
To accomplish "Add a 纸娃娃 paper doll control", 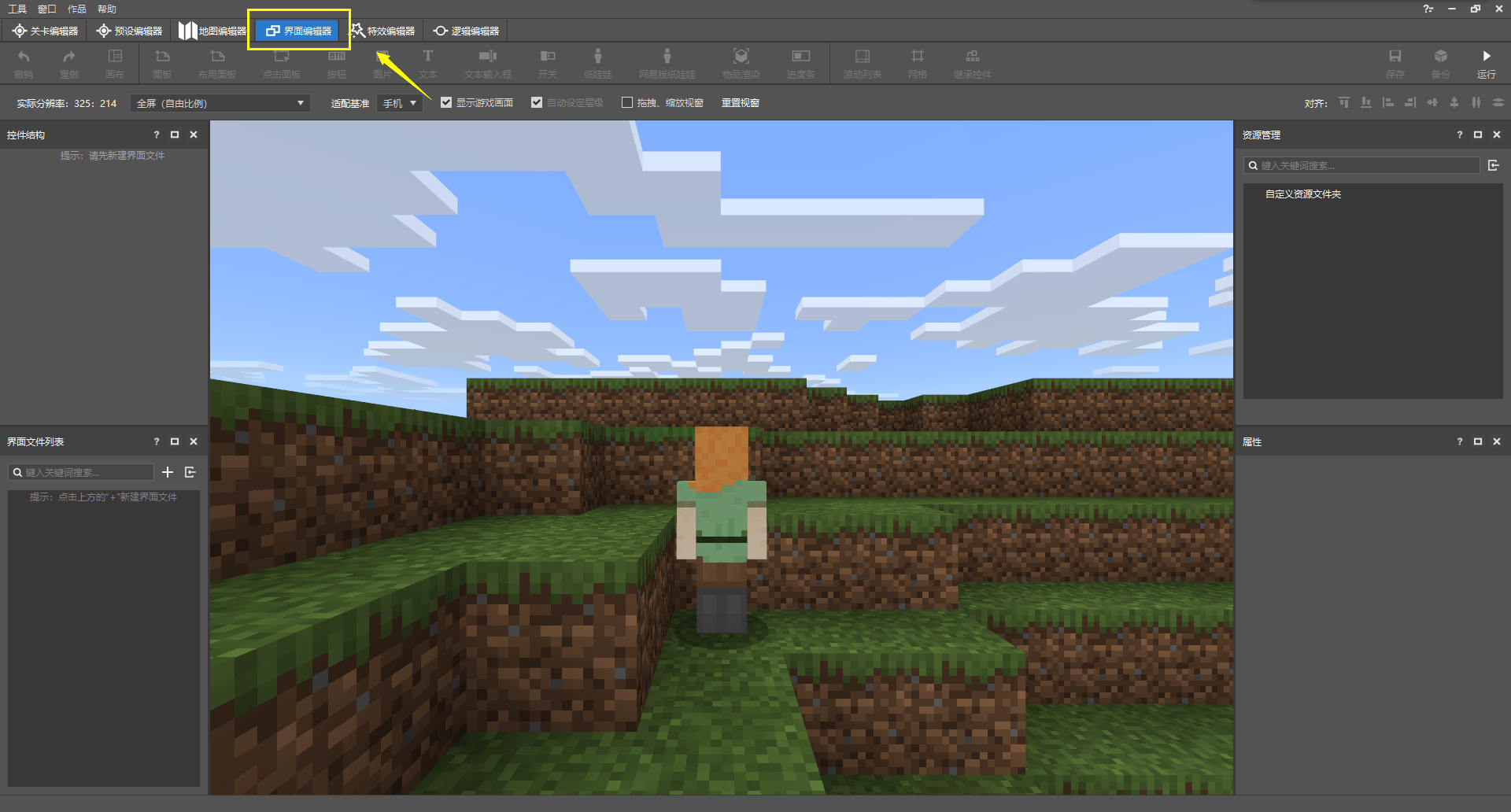I will (598, 63).
